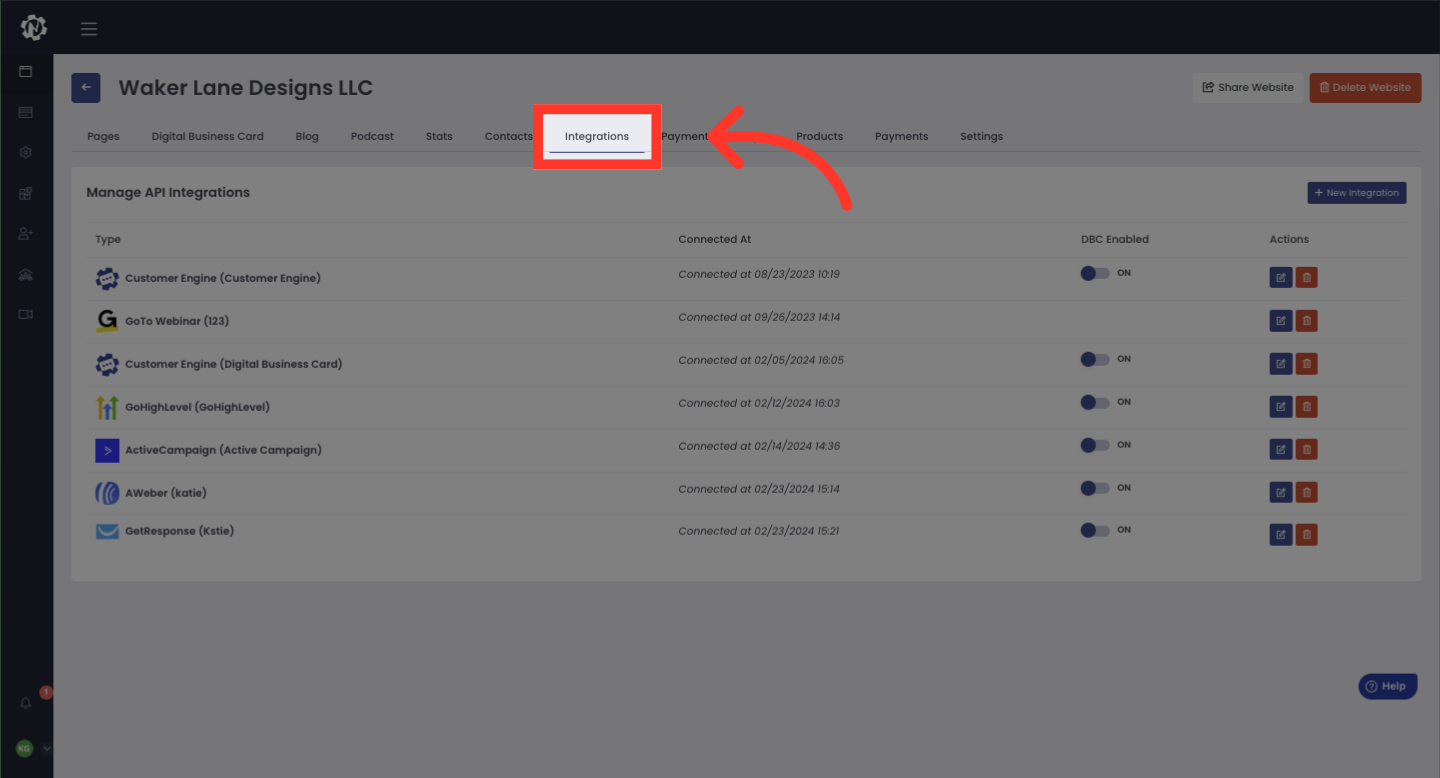Switch to the Pages tab
The height and width of the screenshot is (778, 1440).
click(103, 136)
